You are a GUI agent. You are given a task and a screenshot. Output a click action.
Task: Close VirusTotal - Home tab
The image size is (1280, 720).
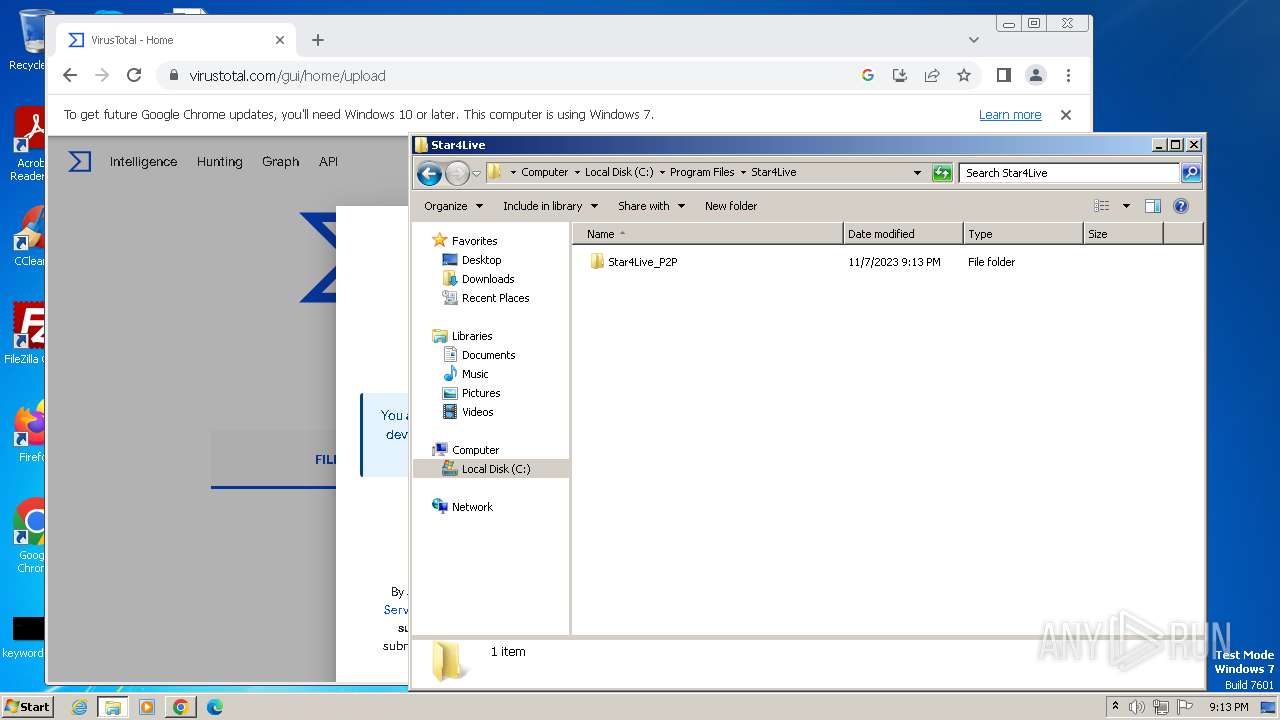point(280,40)
